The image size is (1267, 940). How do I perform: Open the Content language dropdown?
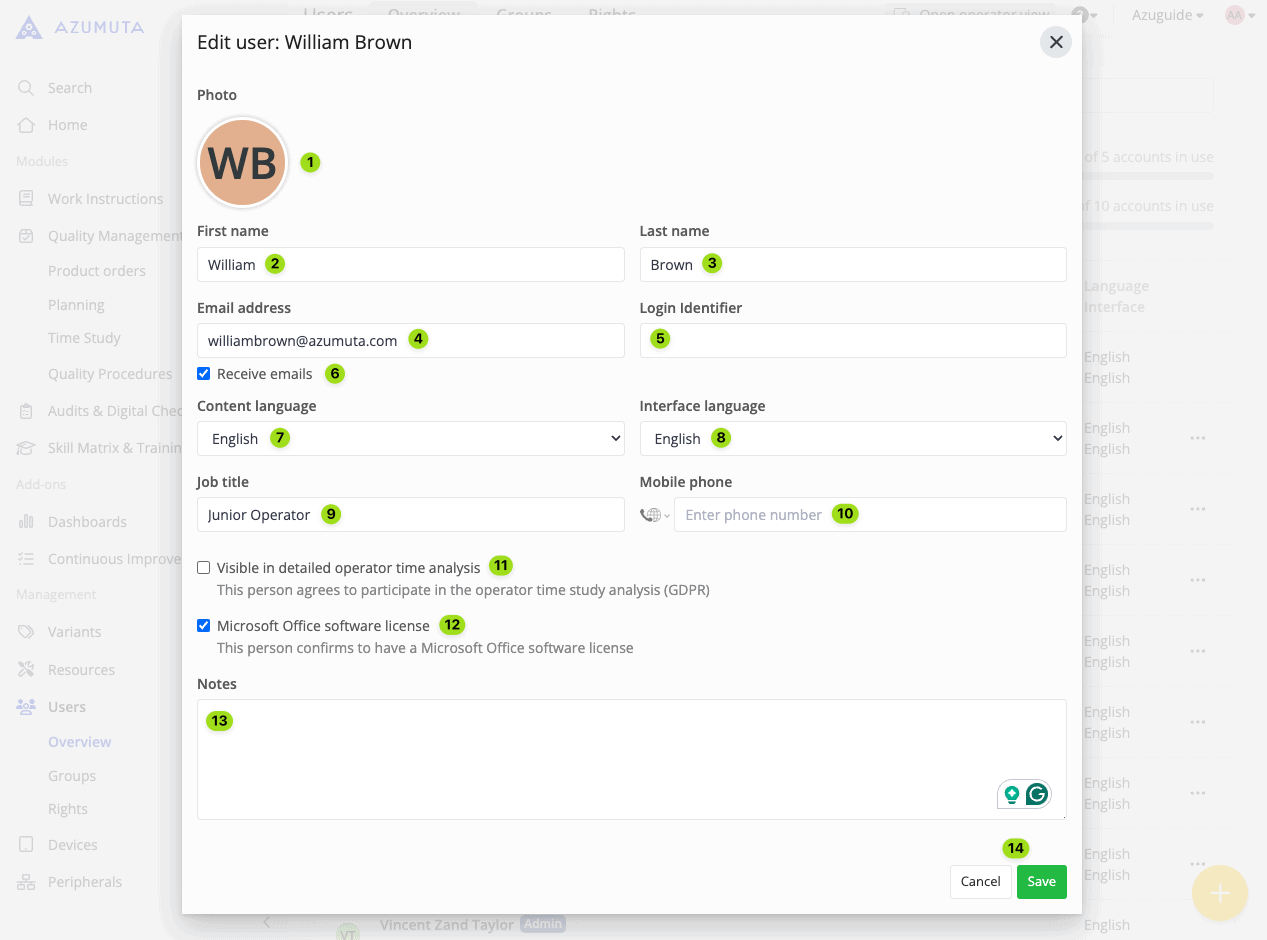coord(410,439)
